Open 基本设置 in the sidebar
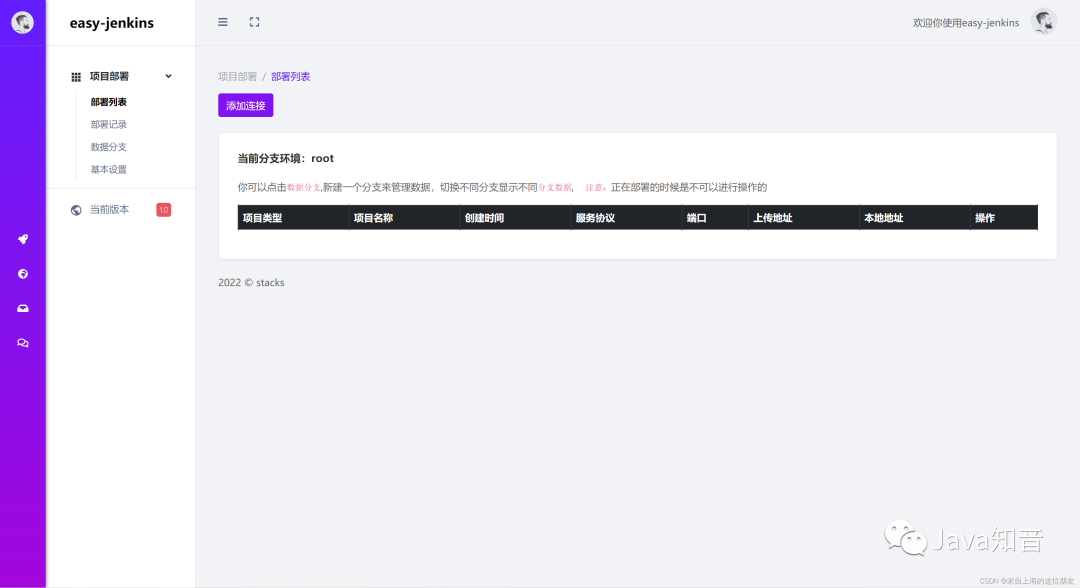 click(108, 169)
